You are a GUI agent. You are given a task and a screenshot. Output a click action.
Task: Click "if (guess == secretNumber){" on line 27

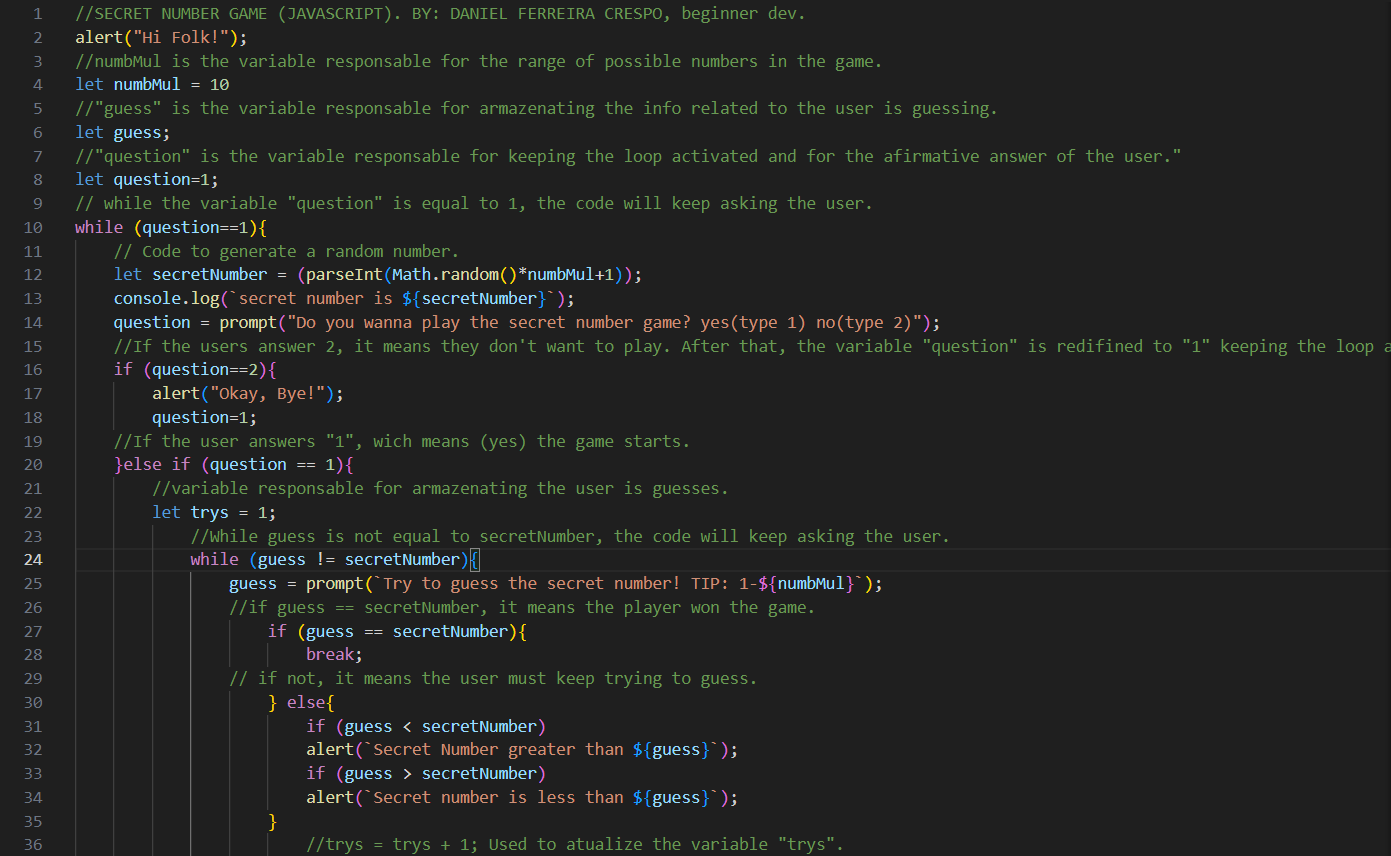(x=397, y=632)
